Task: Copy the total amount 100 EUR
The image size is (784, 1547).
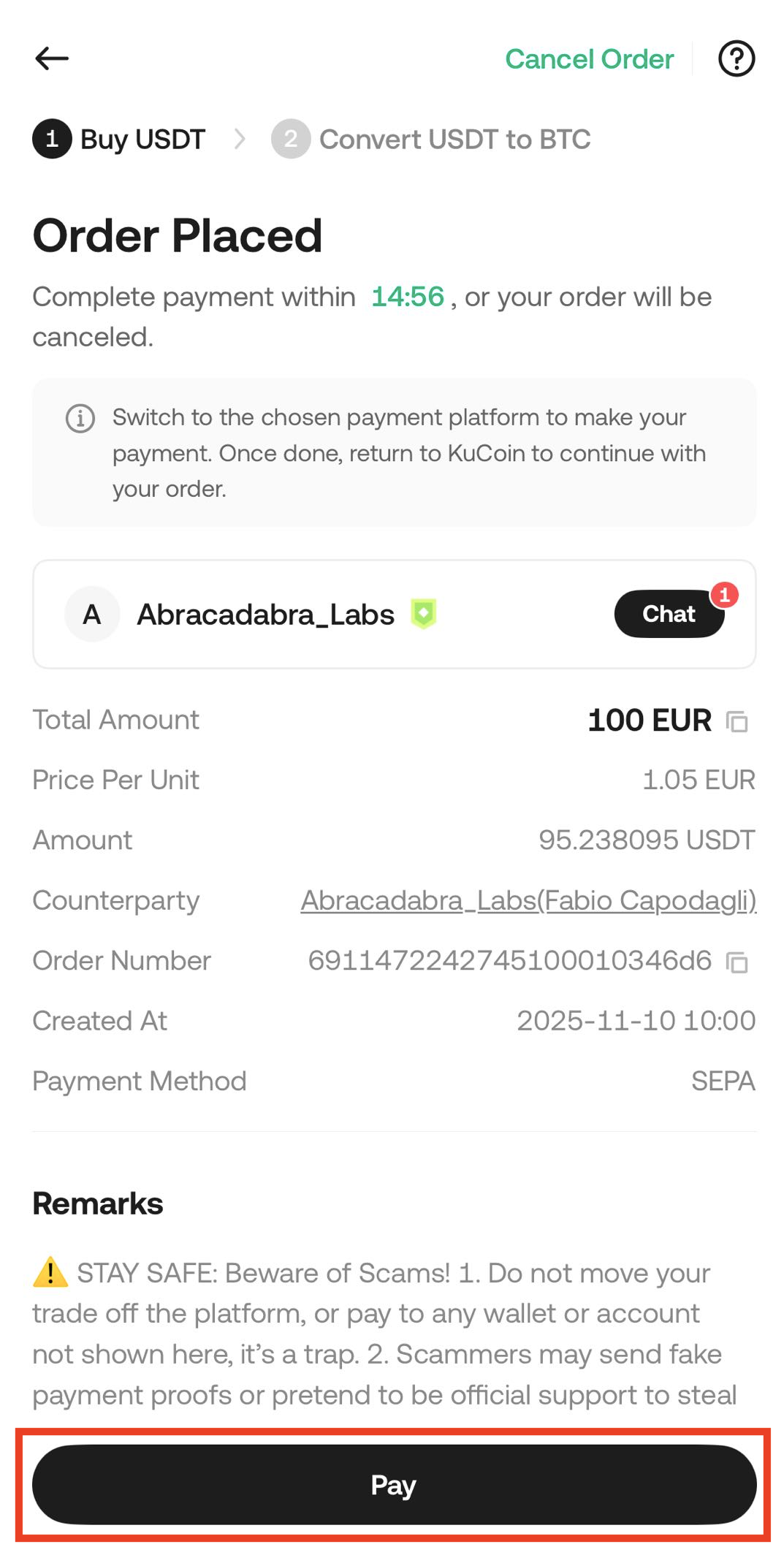Action: tap(737, 722)
